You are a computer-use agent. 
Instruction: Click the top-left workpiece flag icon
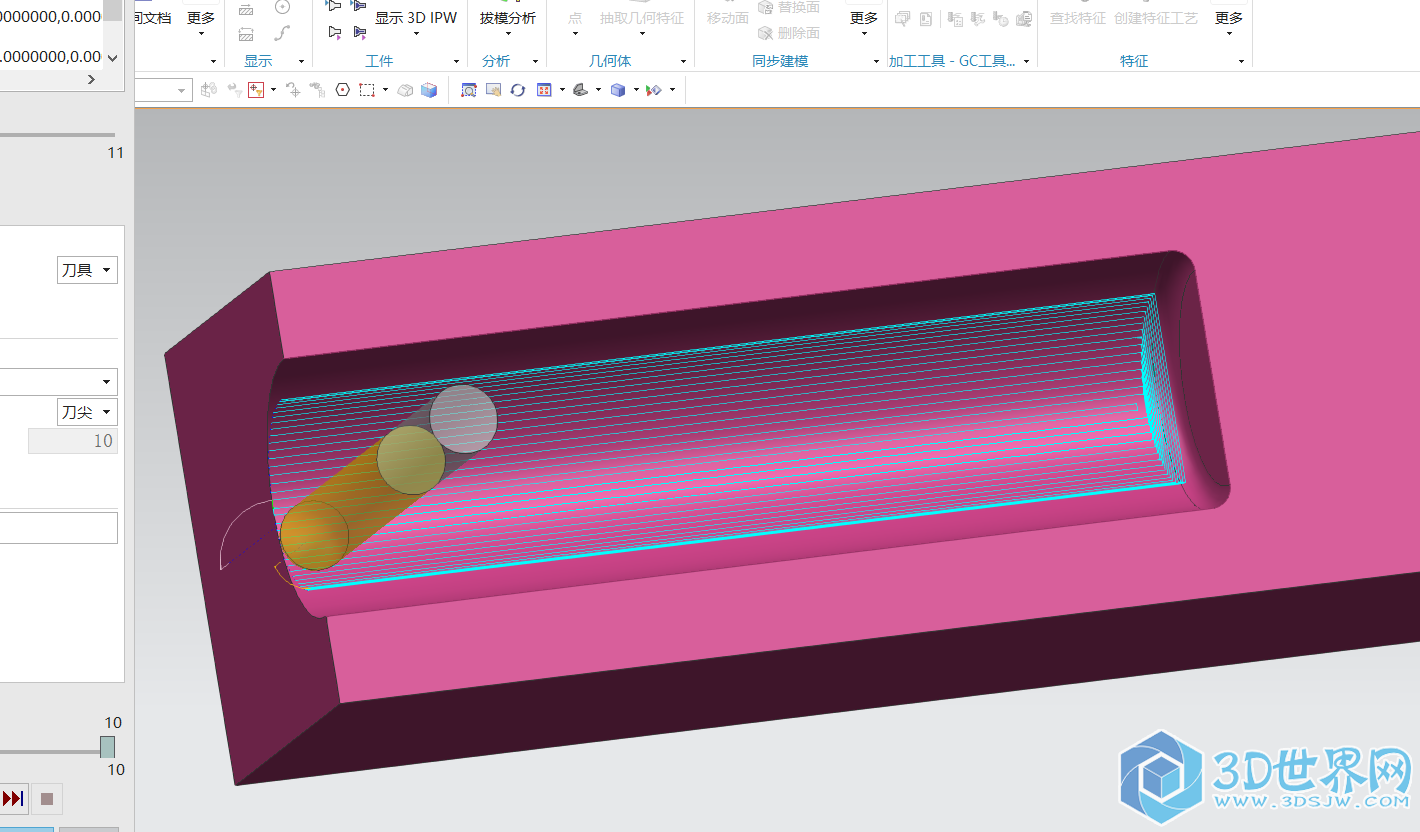coord(334,7)
